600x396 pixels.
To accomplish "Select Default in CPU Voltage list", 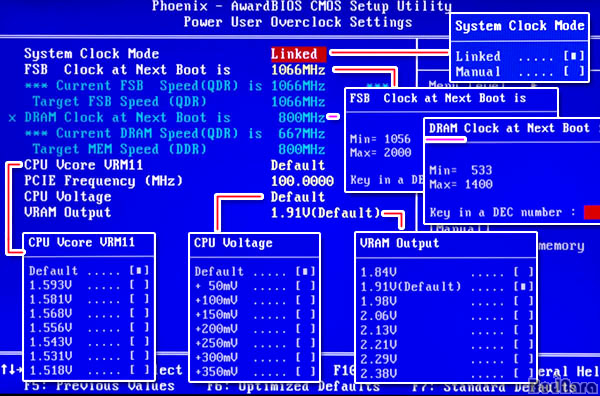I will [255, 272].
